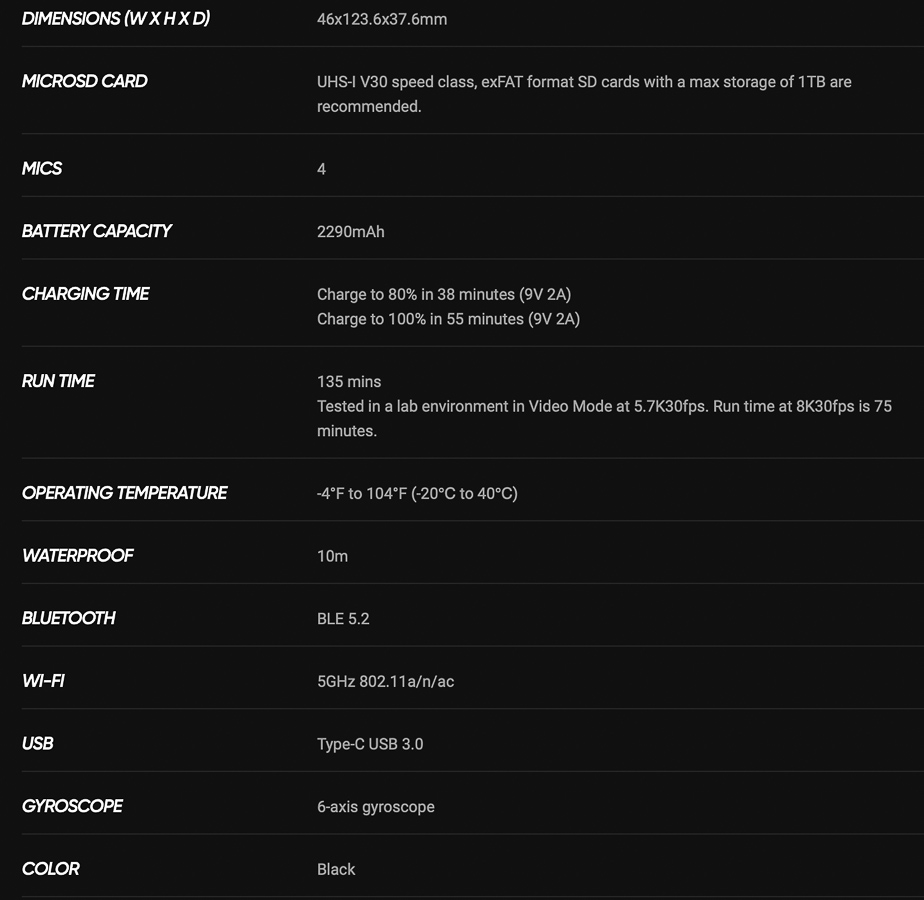Select the -4°F to 104°F temperature range
Viewport: 924px width, 900px height.
(417, 493)
